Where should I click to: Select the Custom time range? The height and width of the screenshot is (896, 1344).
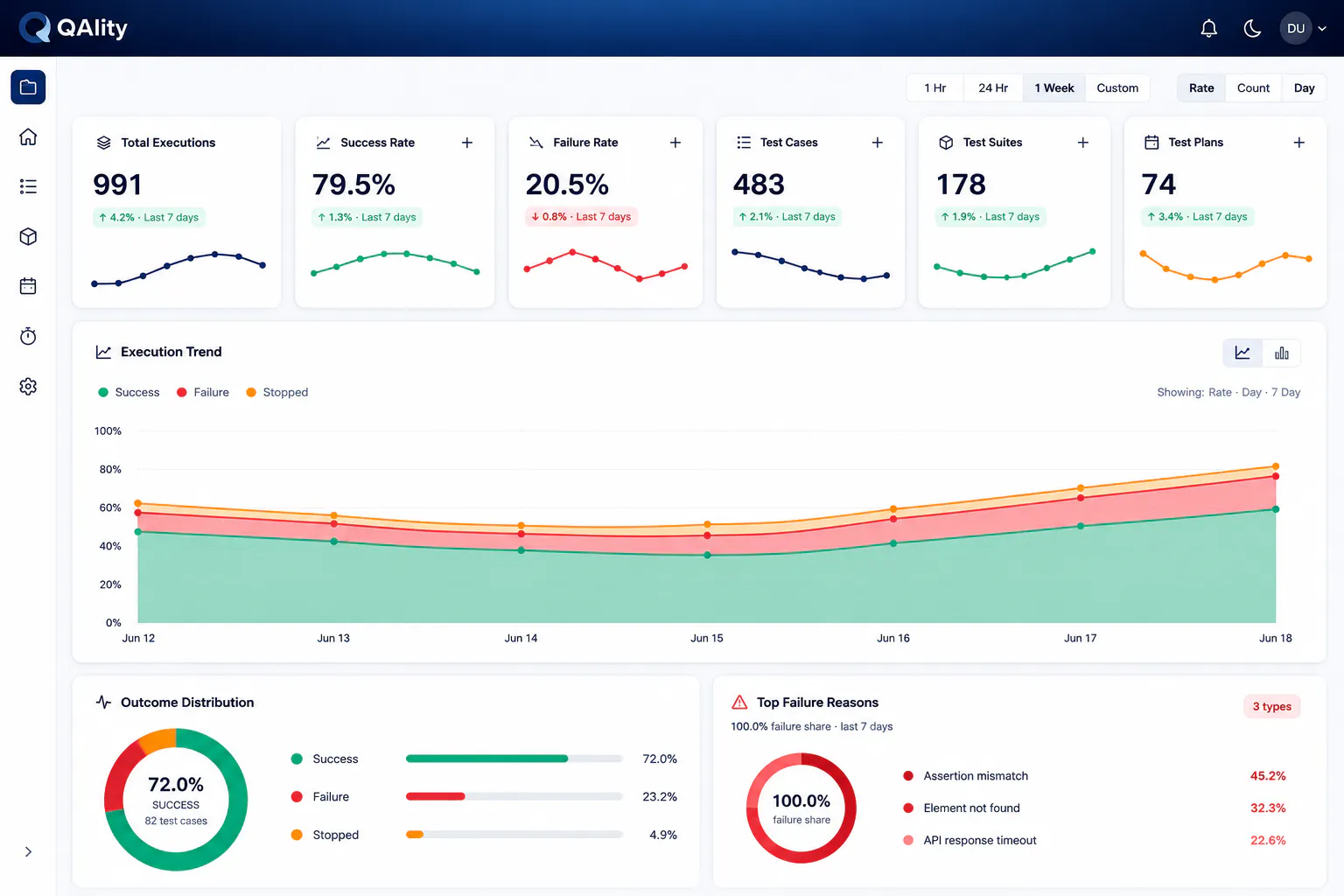coord(1117,87)
